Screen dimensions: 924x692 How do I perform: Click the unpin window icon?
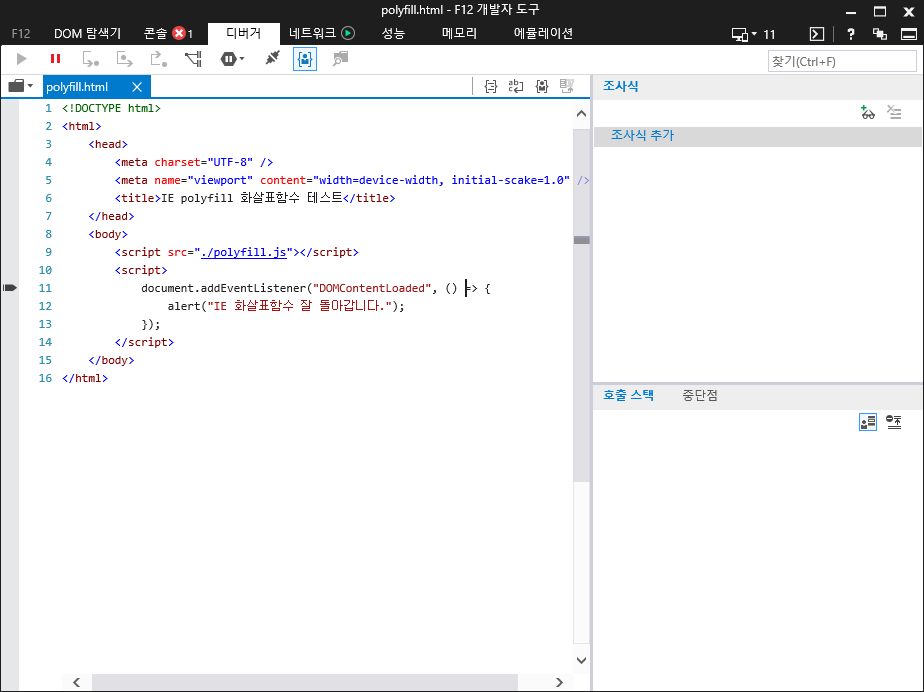click(880, 34)
